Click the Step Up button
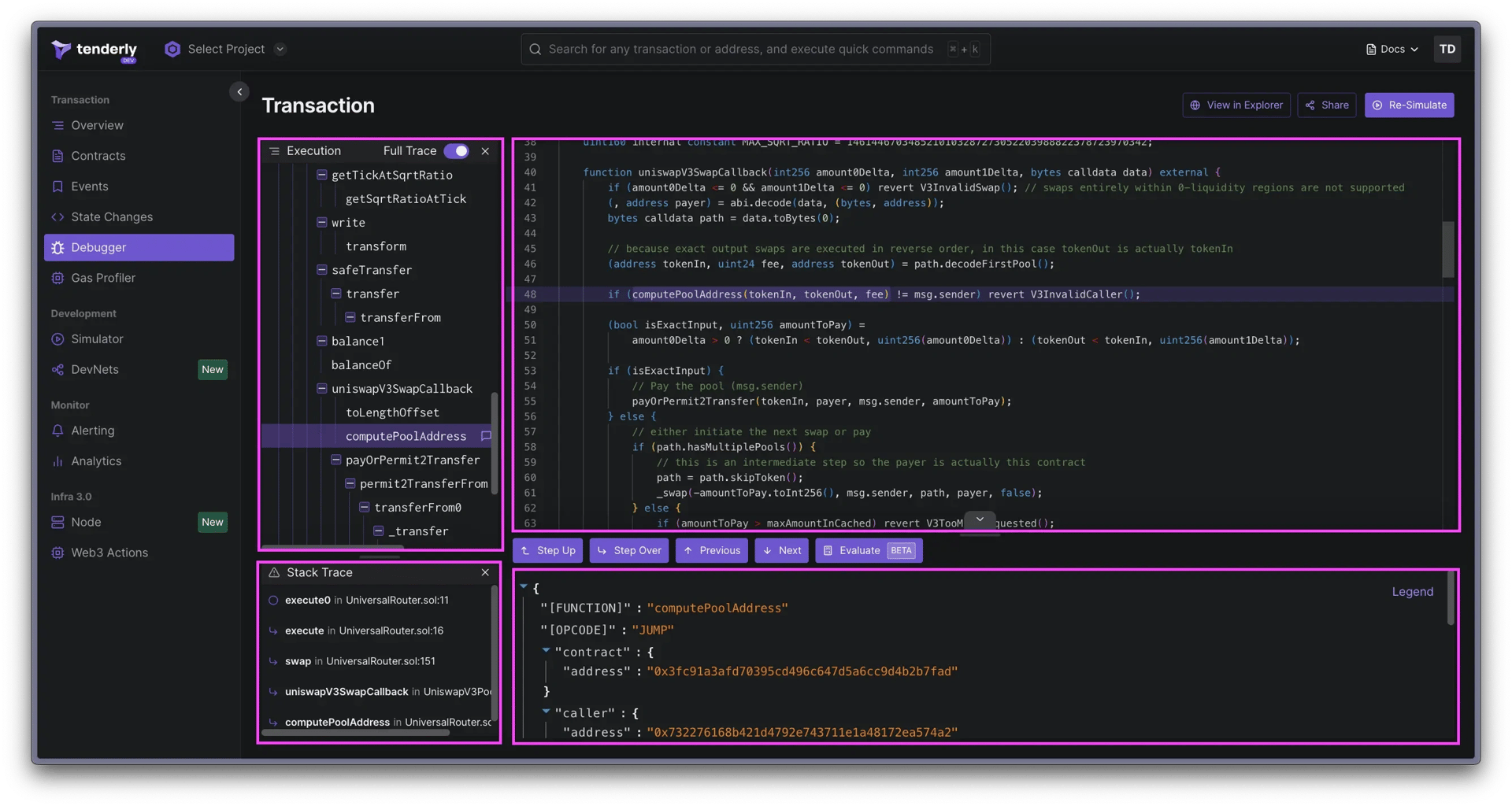The height and width of the screenshot is (806, 1512). [548, 551]
